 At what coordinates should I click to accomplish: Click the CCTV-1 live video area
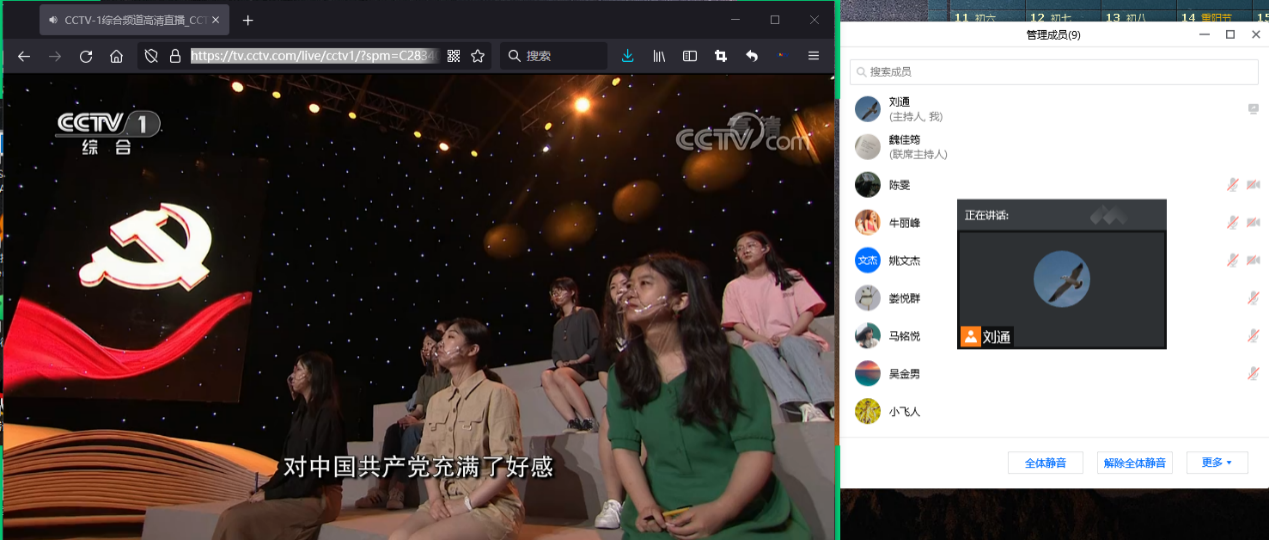pyautogui.click(x=419, y=307)
